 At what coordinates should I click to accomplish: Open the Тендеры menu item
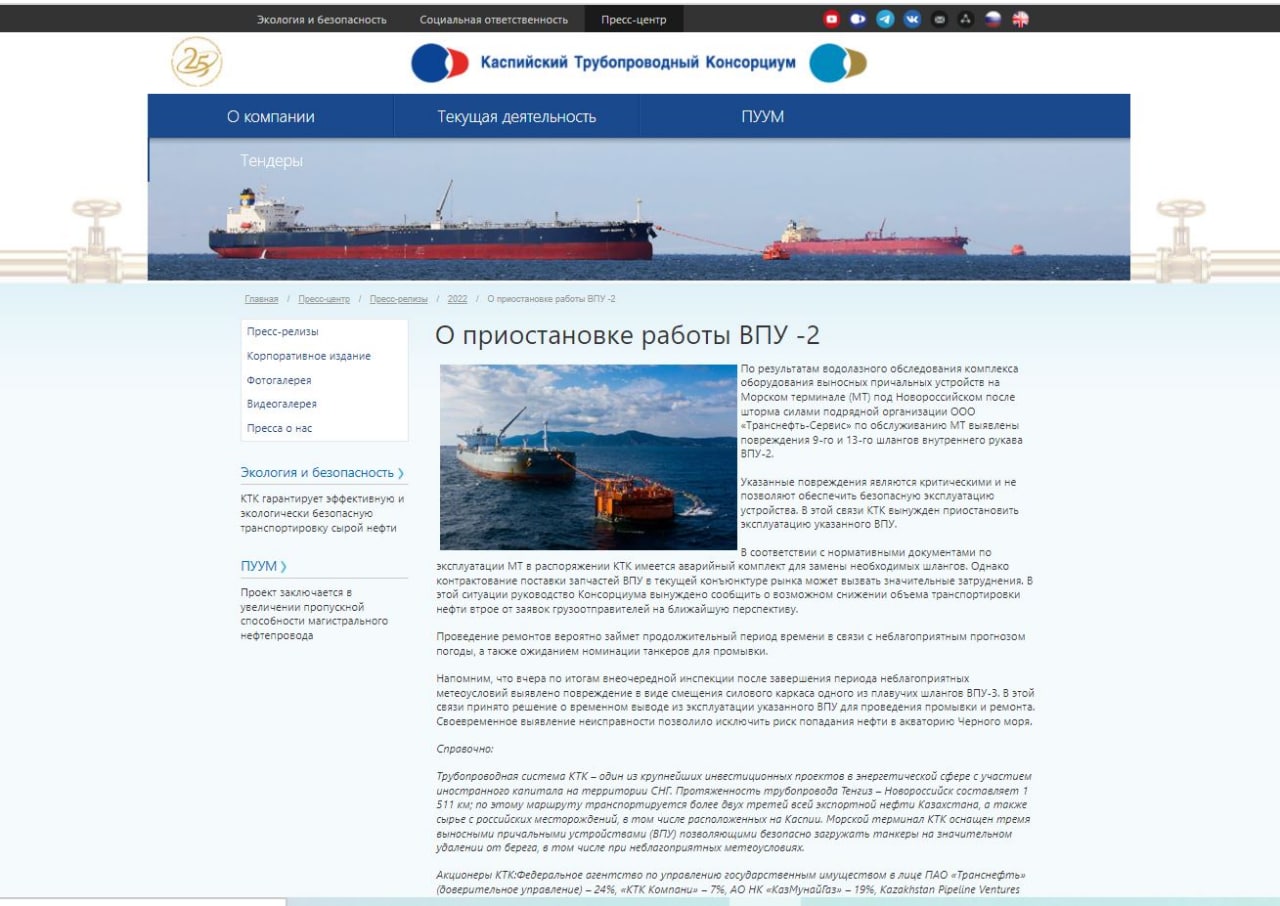272,160
